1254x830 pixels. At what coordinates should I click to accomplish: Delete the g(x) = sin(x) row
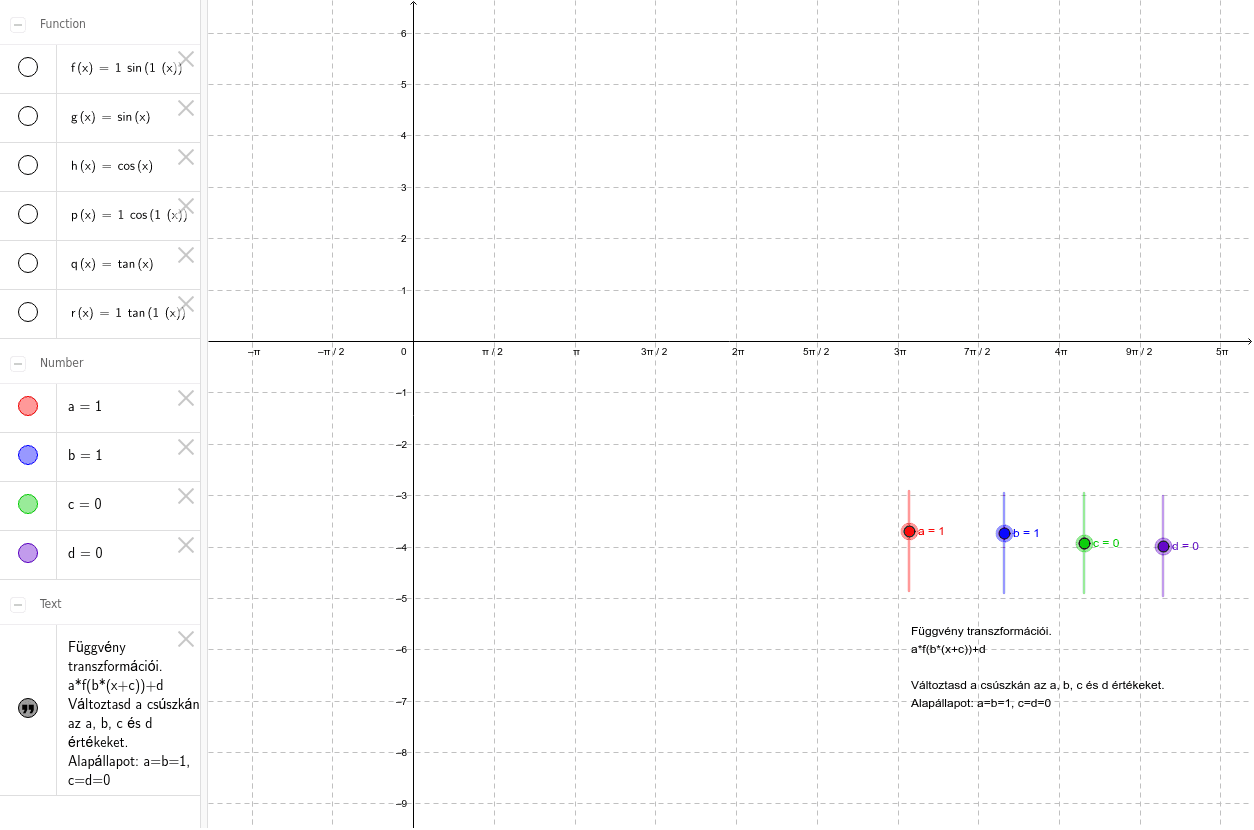186,108
